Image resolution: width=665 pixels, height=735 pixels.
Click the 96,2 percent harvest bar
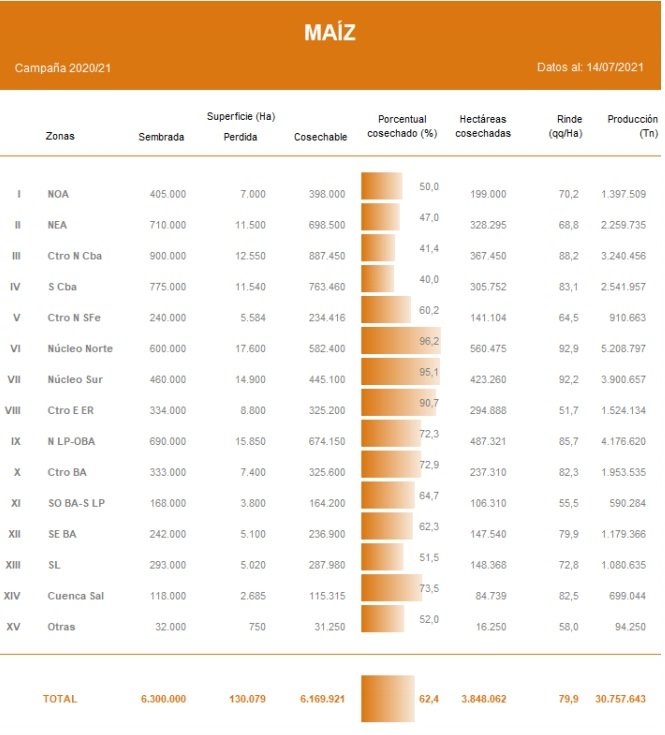point(400,346)
